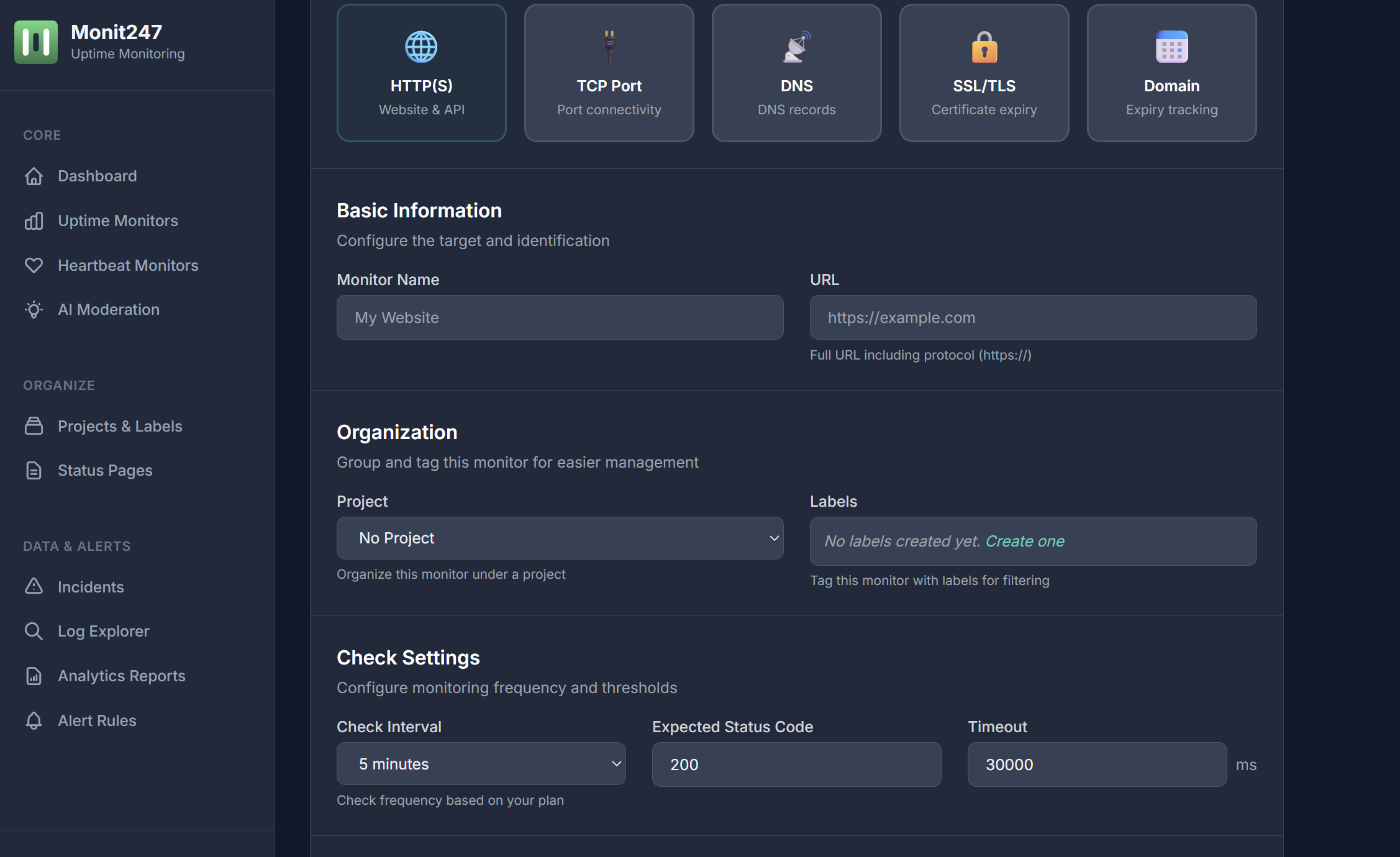Open the Heartbeat Monitors section

[x=127, y=265]
